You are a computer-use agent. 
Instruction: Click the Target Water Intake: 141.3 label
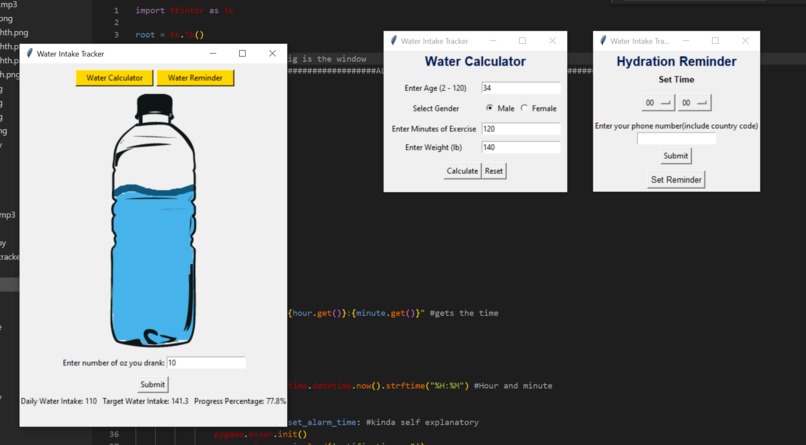pyautogui.click(x=145, y=401)
